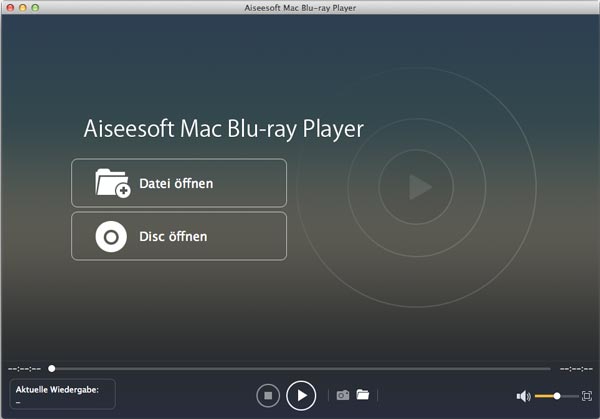Click the "Disc öffnen" button label
The image size is (600, 419).
(x=173, y=237)
